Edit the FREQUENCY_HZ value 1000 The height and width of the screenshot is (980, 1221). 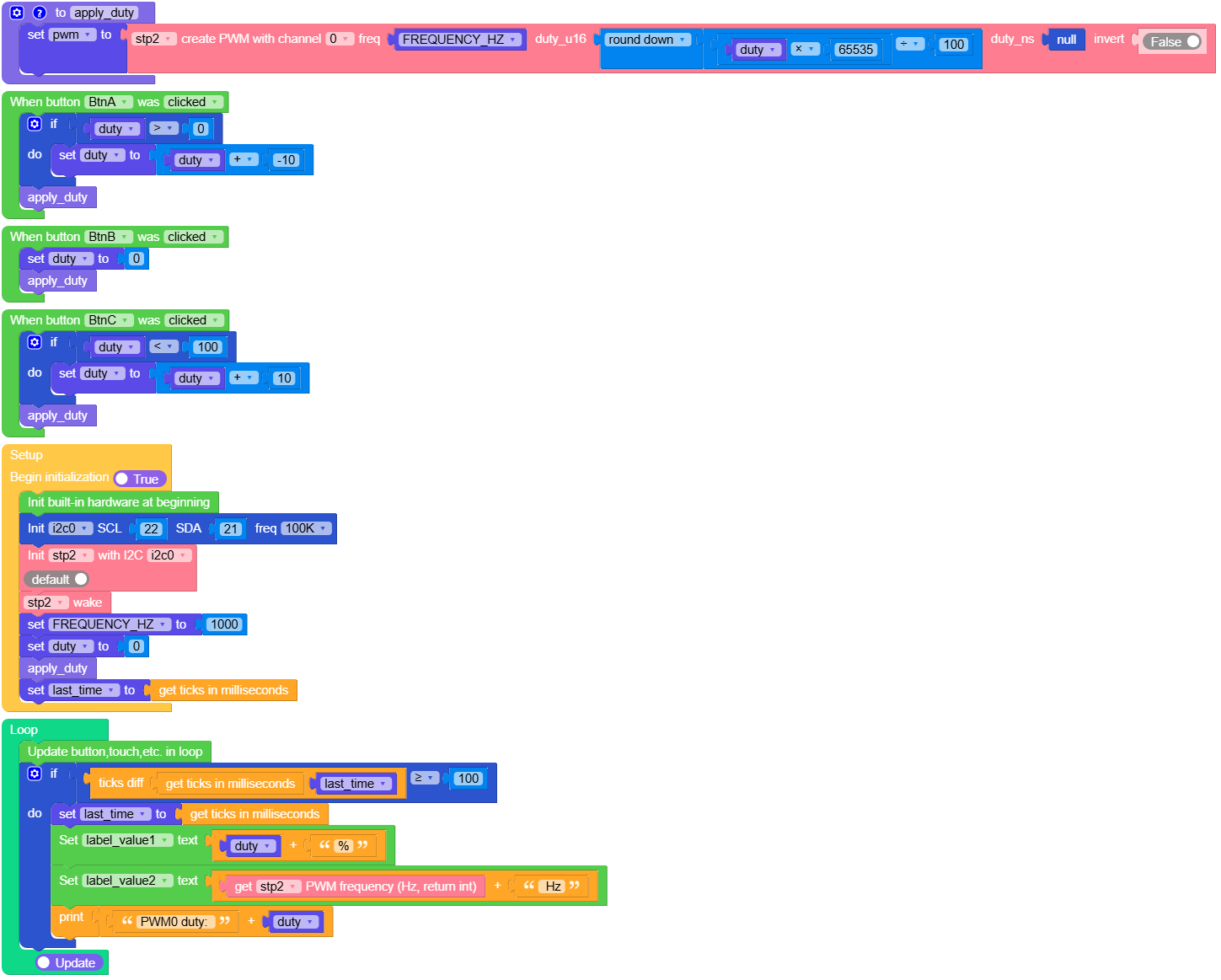tap(224, 624)
